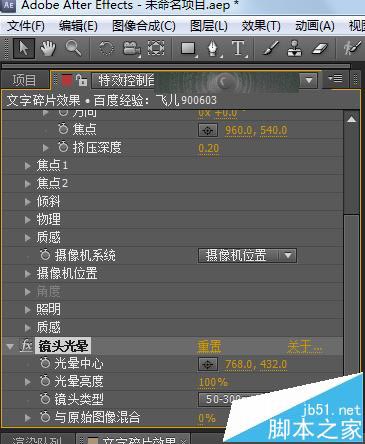Toggle stopwatch for 挤压深度 property
The image size is (365, 444).
click(x=63, y=147)
